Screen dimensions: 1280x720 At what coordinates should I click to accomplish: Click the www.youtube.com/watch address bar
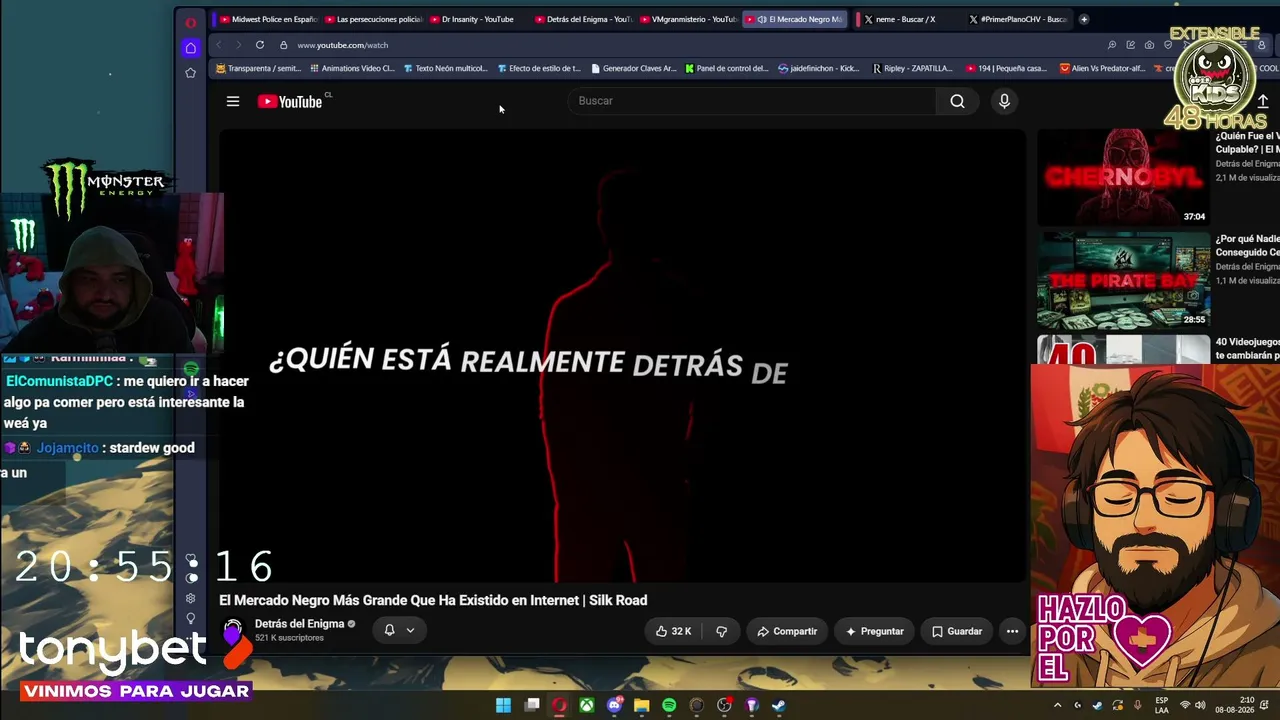(342, 45)
